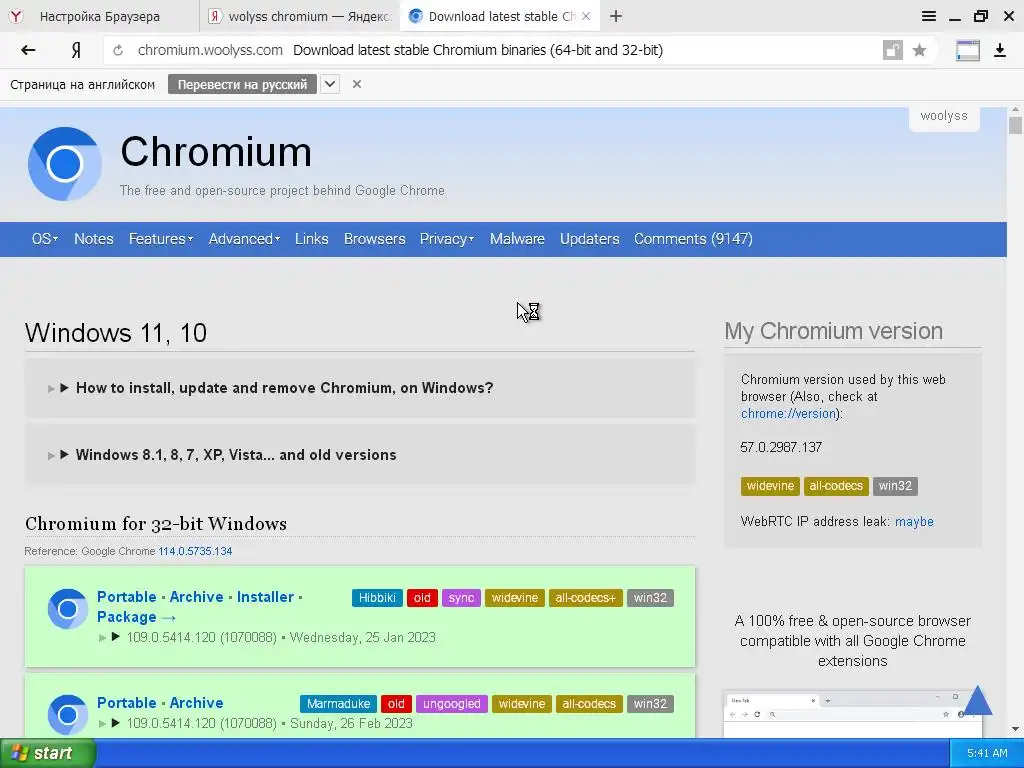
Task: Click the Yandex browser tab favicon
Action: click(16, 16)
